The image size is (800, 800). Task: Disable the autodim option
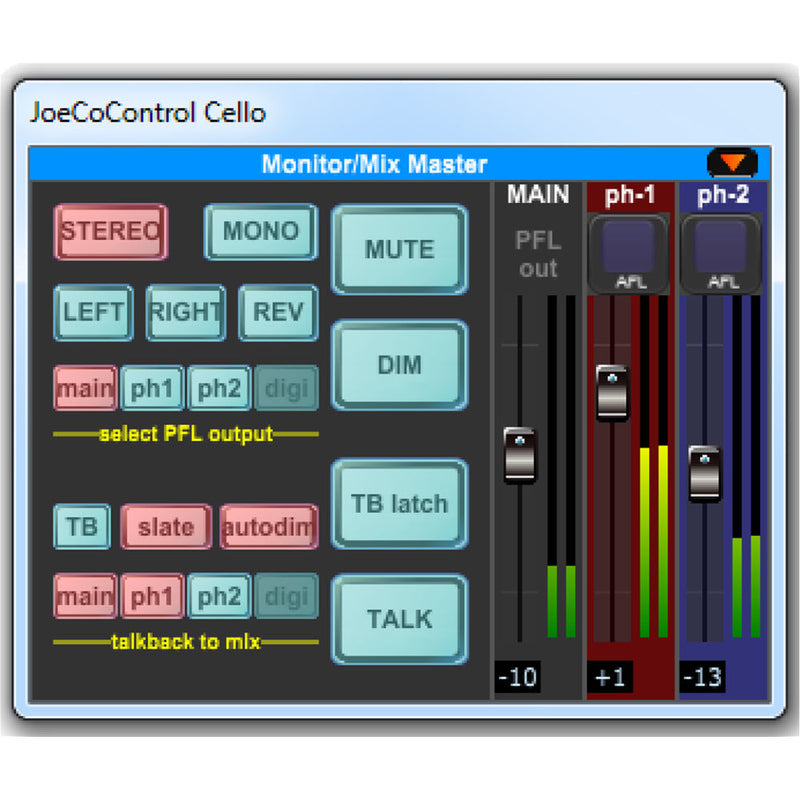(269, 526)
